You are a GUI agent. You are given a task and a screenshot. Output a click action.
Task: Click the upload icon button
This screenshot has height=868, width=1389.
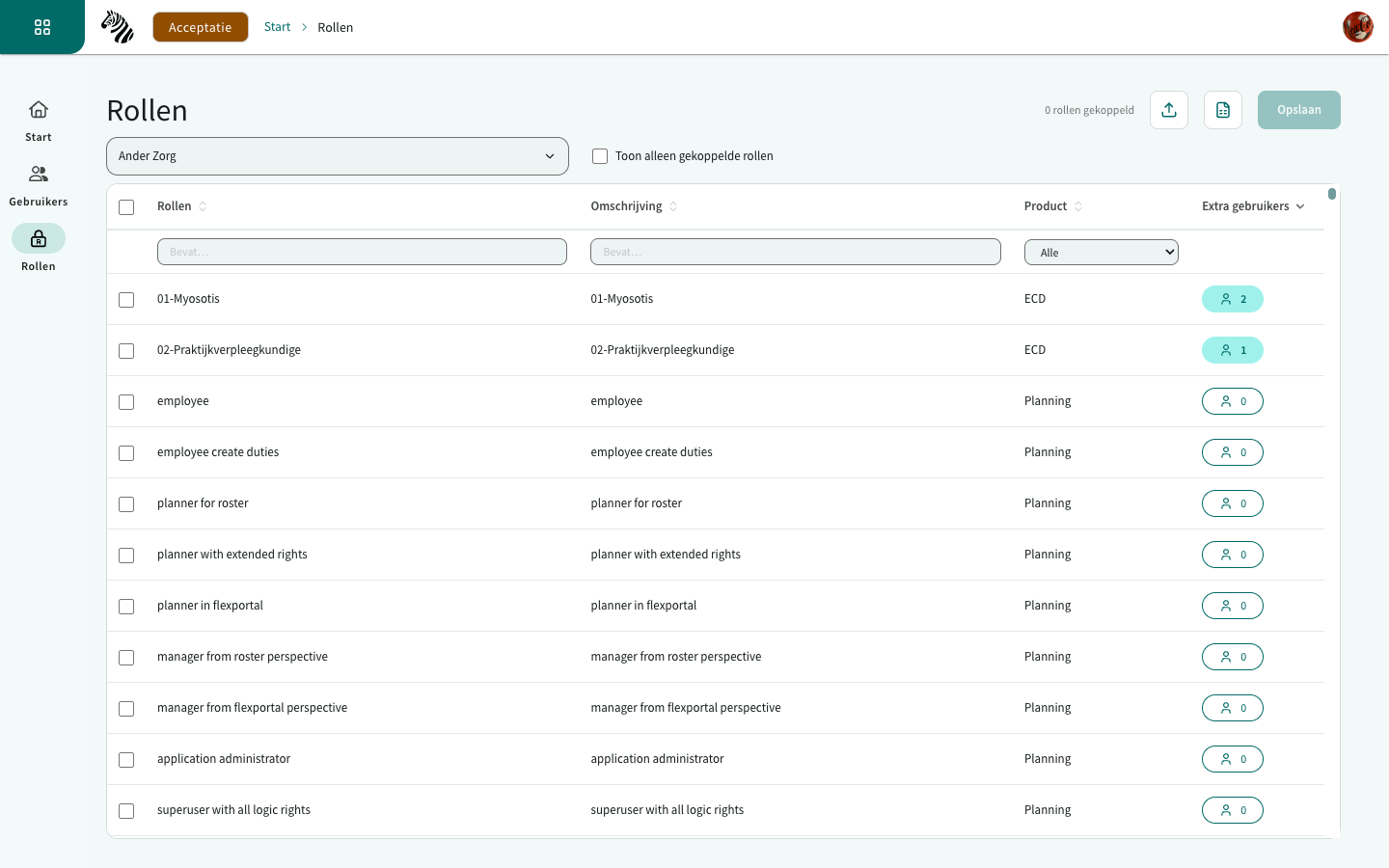[1169, 110]
